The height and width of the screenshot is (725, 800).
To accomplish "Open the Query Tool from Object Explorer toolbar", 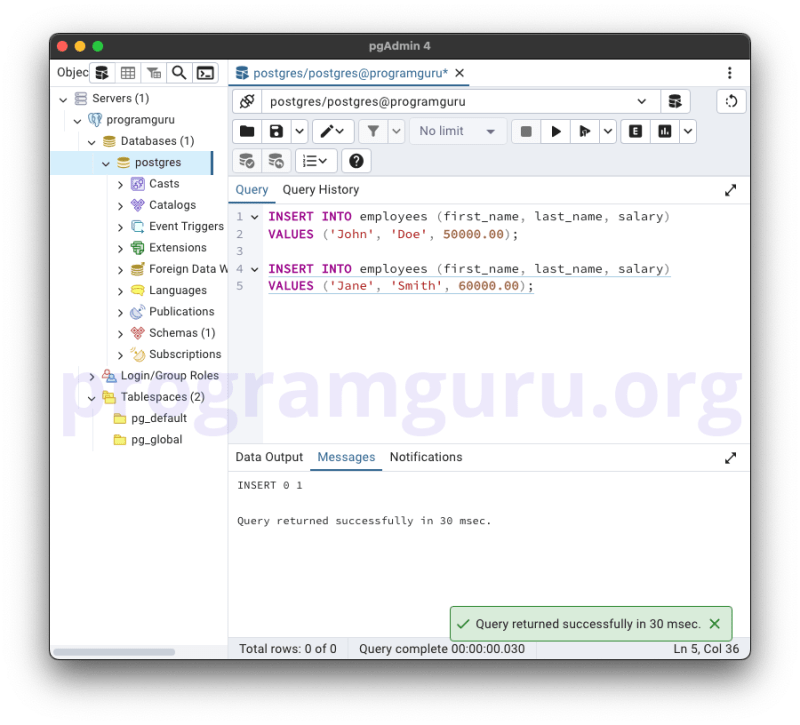I will click(x=102, y=73).
